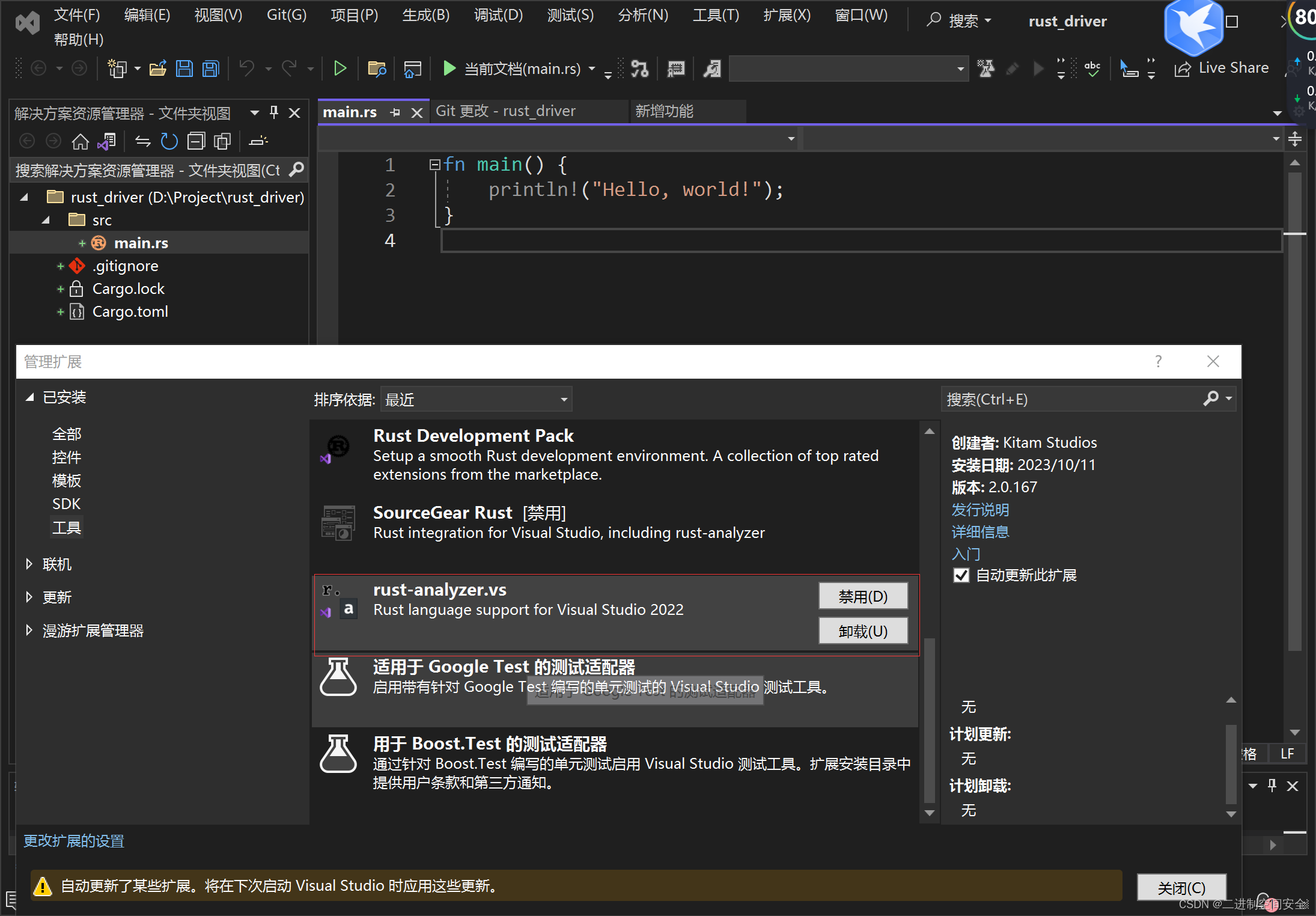Click the Save All toolbar icon
Viewport: 1316px width, 916px height.
(x=211, y=69)
